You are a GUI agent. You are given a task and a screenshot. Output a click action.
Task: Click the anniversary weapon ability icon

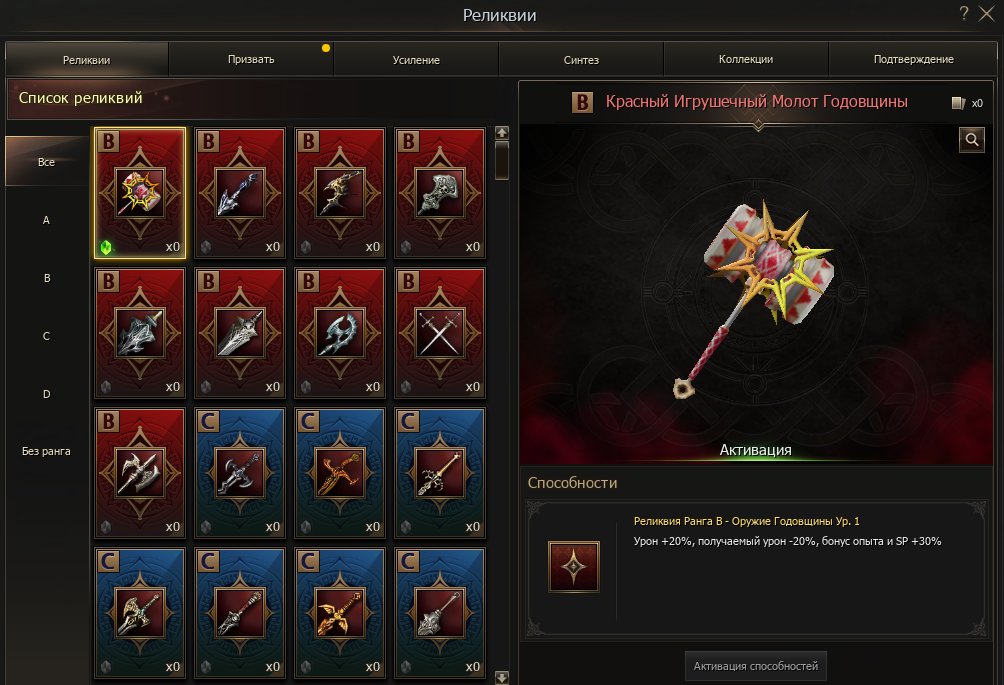(x=574, y=567)
